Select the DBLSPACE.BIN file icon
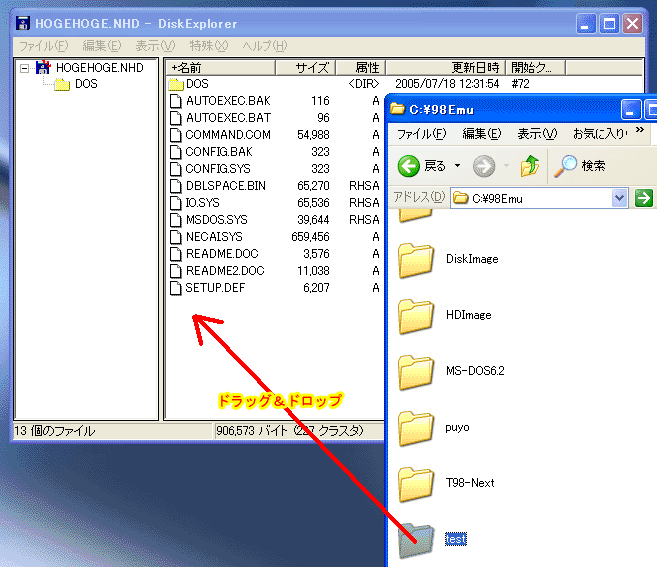The height and width of the screenshot is (567, 657). pyautogui.click(x=176, y=186)
